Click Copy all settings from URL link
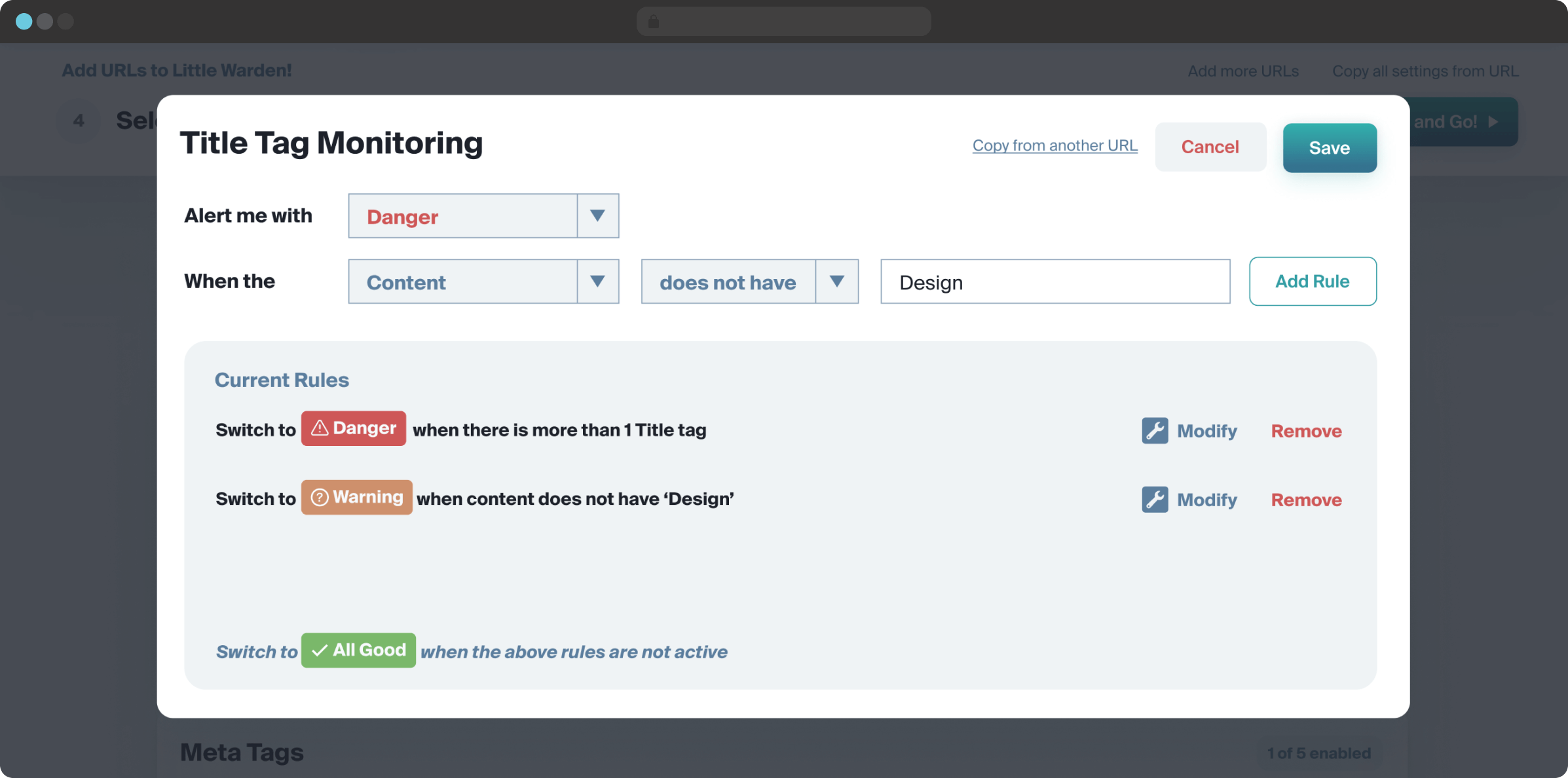Screen dimensions: 1568x778 (x=1425, y=71)
